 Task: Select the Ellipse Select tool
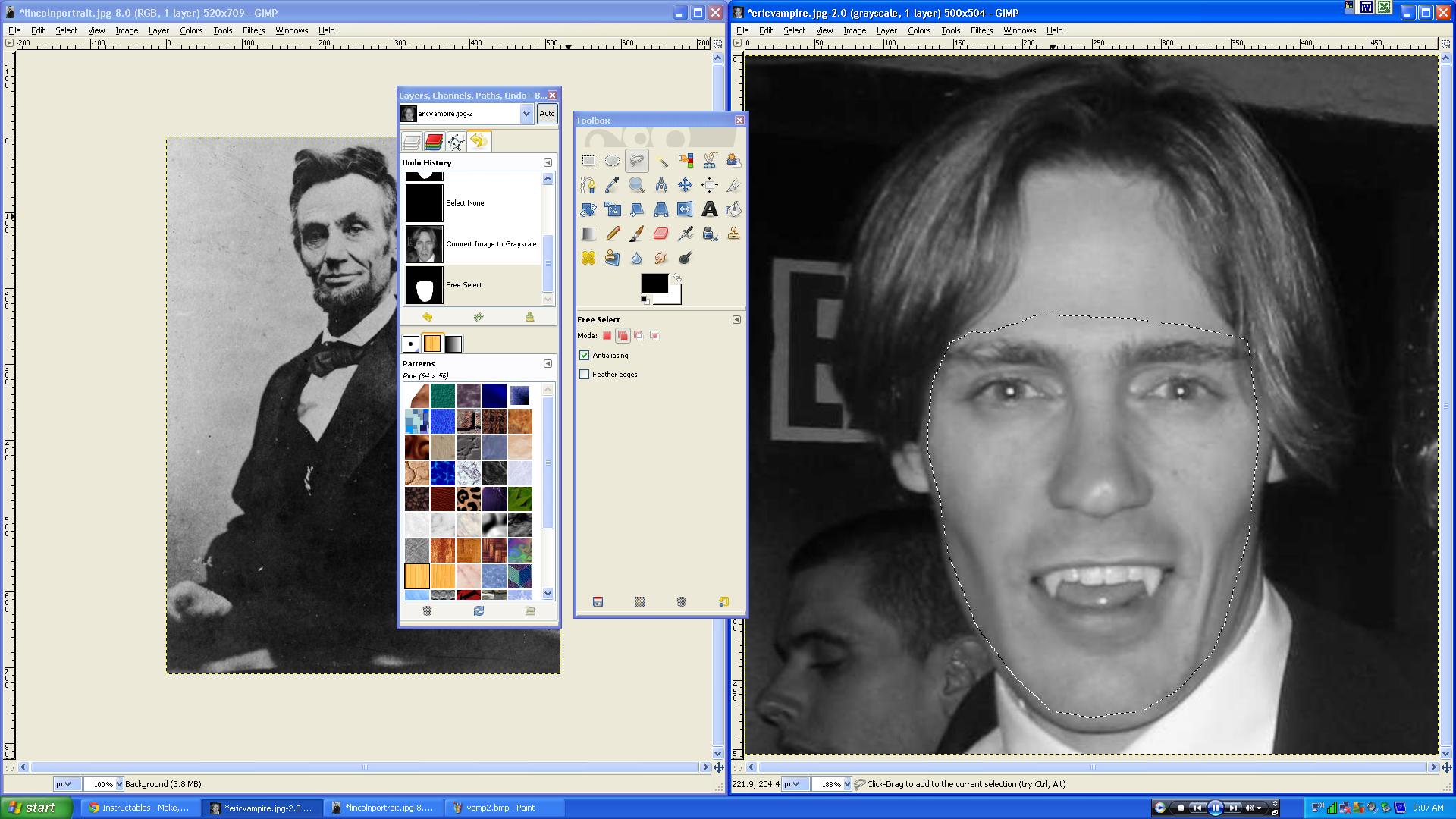tap(613, 161)
